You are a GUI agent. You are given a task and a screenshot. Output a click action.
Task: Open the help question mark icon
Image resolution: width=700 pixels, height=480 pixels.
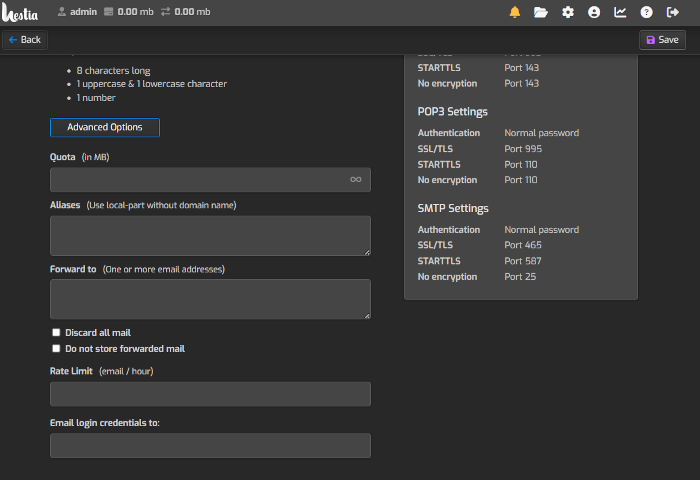pyautogui.click(x=646, y=12)
